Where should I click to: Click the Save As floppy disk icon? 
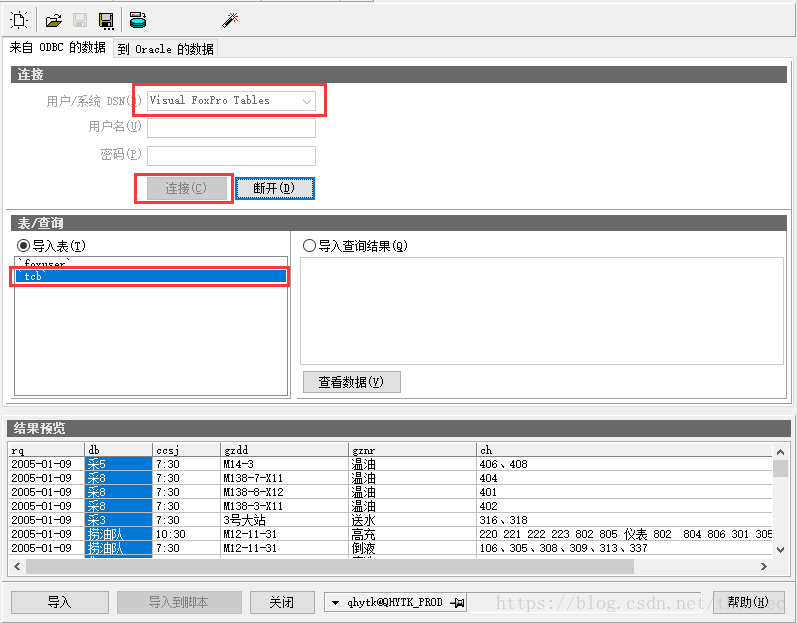pyautogui.click(x=106, y=20)
